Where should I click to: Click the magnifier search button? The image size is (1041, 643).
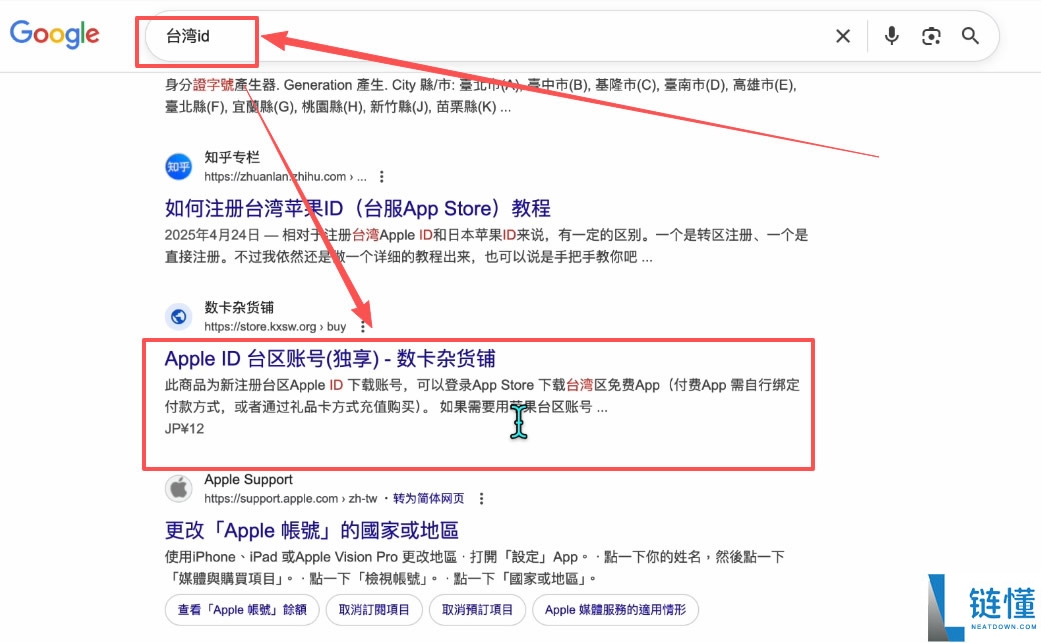coord(970,36)
